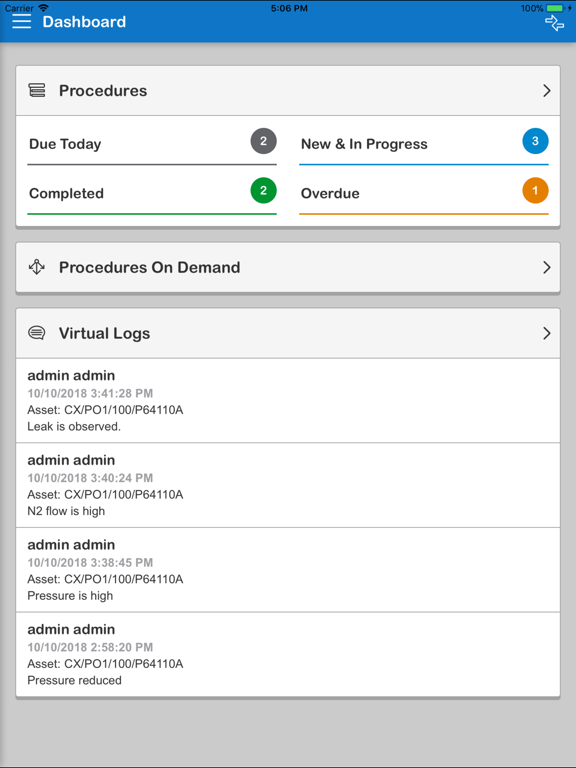Click the Procedures list icon
Image resolution: width=576 pixels, height=768 pixels.
click(37, 90)
